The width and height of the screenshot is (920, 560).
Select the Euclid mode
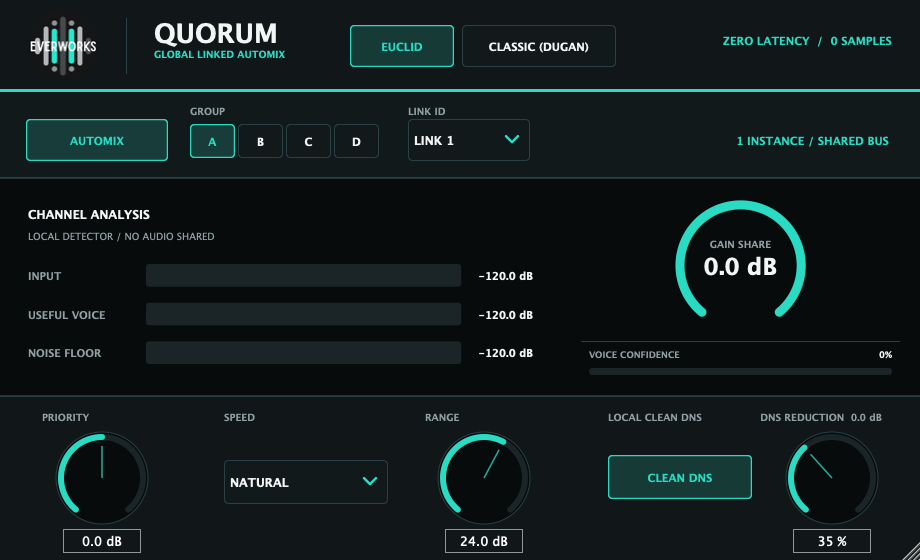click(402, 46)
